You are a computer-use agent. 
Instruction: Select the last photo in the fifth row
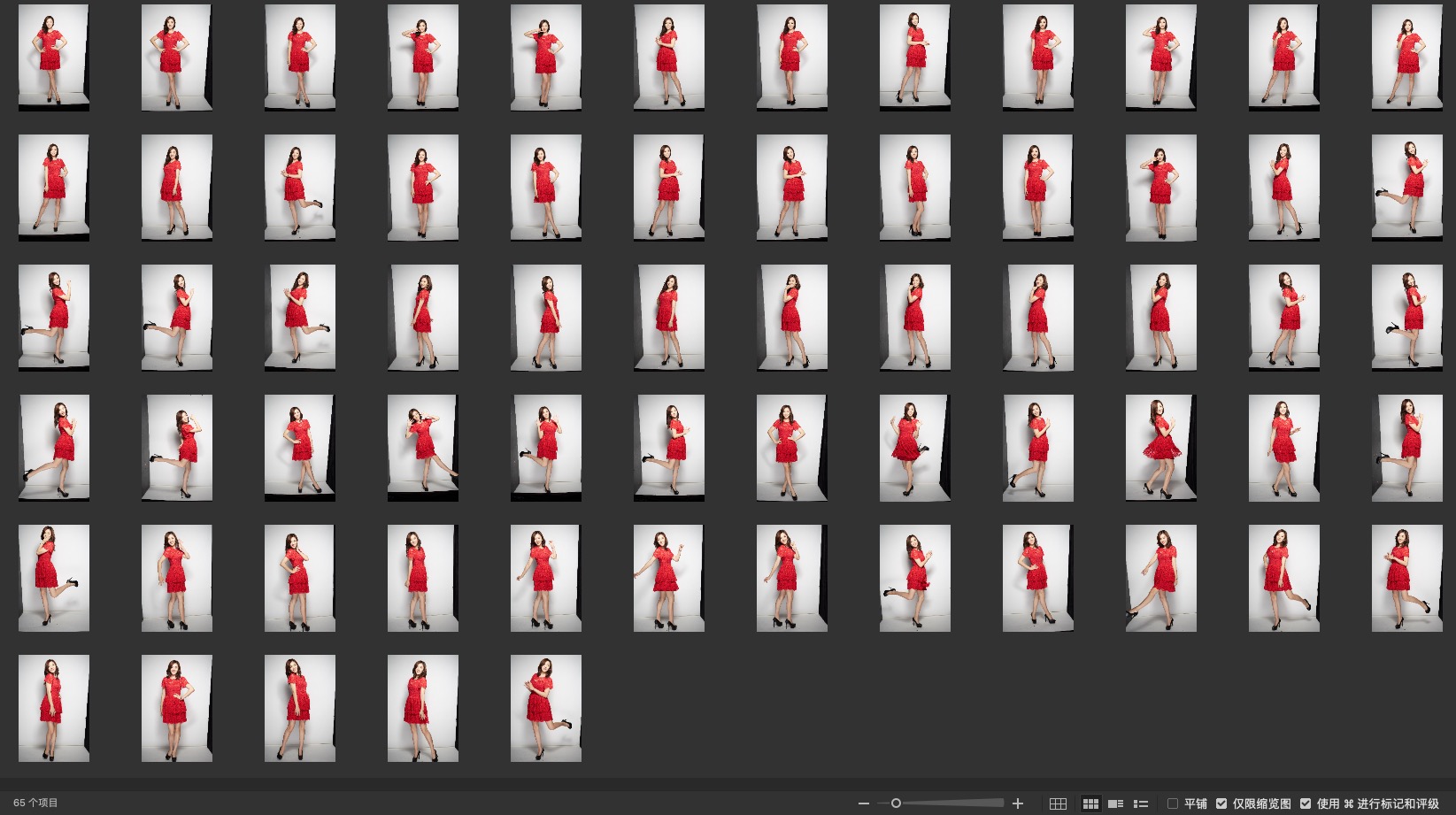[1406, 578]
